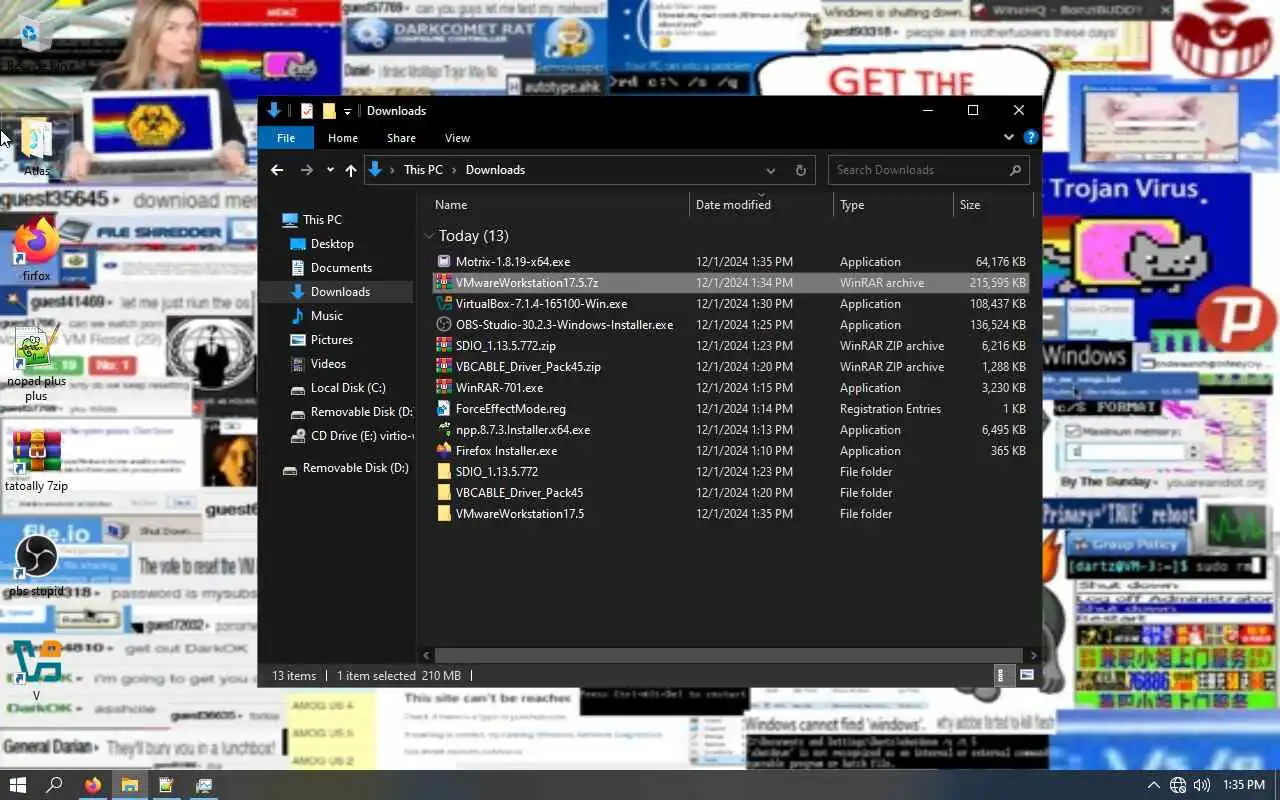Screen dimensions: 1280x800
Task: Select the file name ForceEffectMode.reg
Action: click(x=511, y=409)
